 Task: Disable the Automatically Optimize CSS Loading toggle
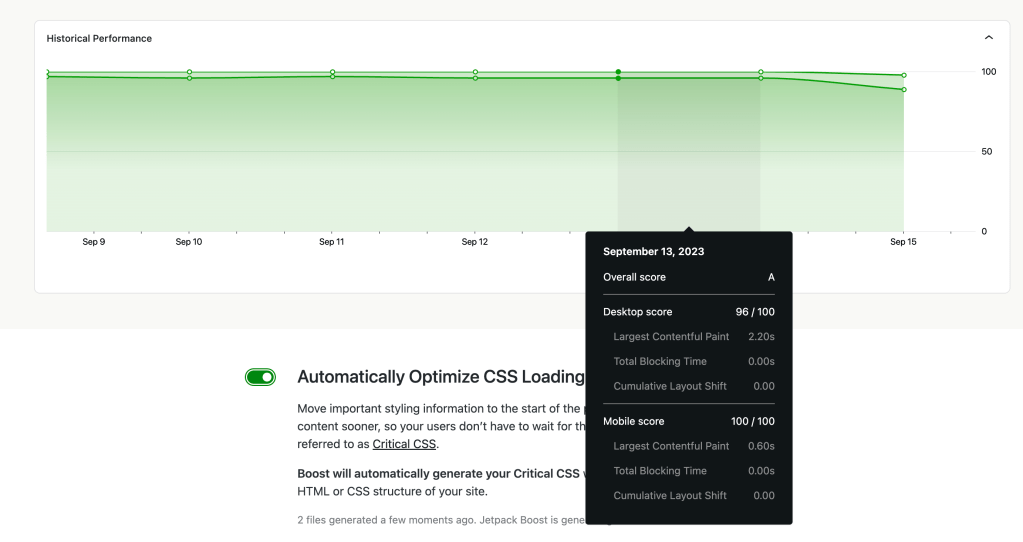[260, 377]
